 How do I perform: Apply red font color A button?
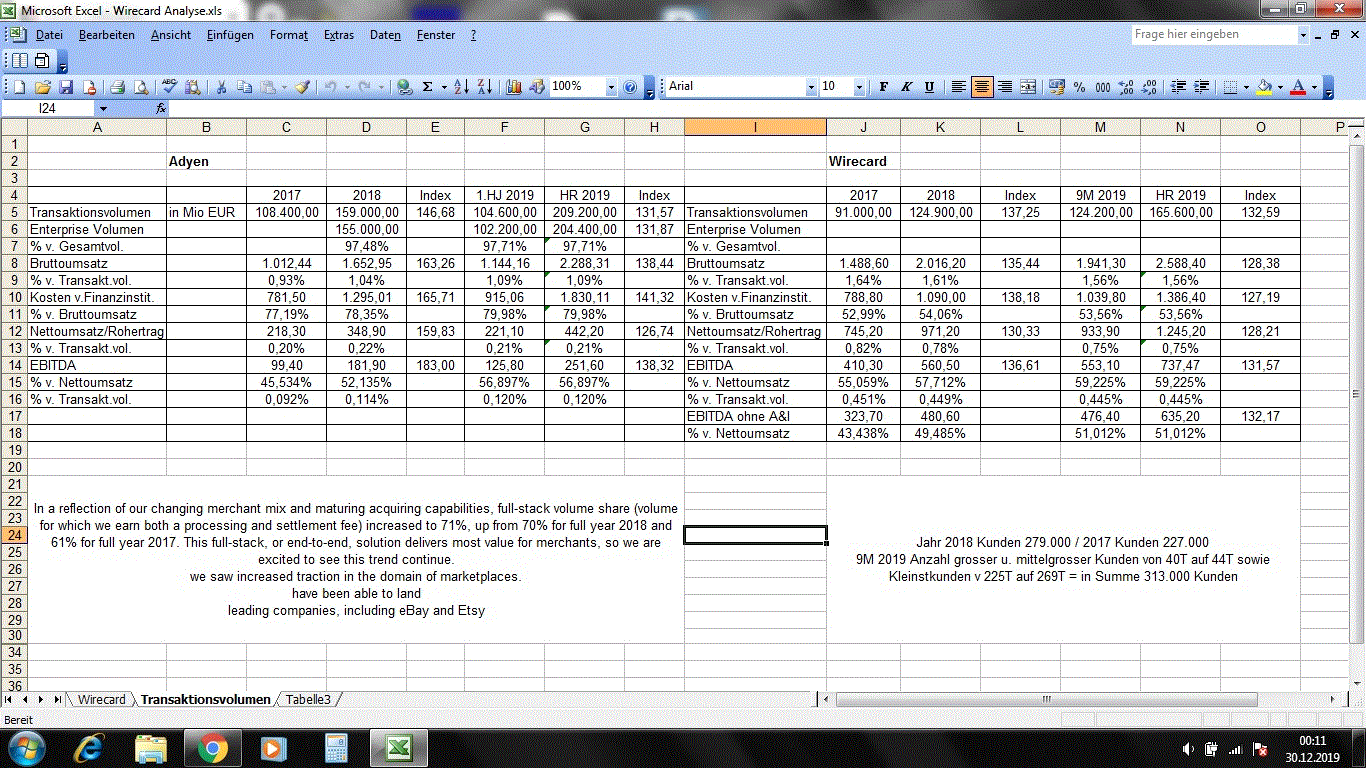click(x=1298, y=87)
